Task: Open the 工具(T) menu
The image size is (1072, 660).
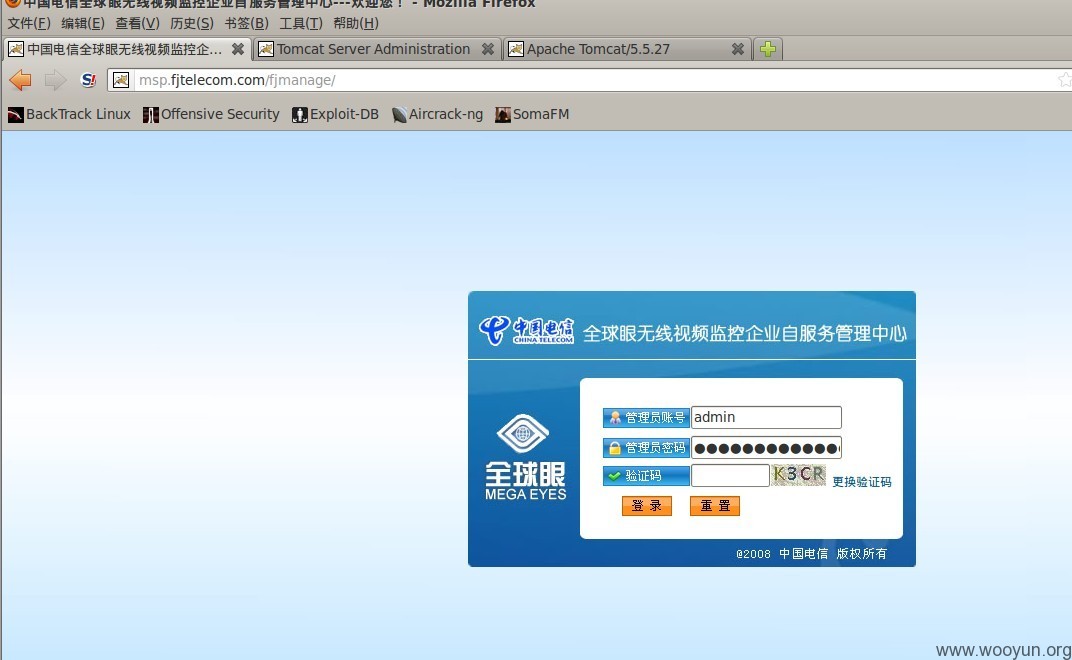Action: [x=301, y=23]
